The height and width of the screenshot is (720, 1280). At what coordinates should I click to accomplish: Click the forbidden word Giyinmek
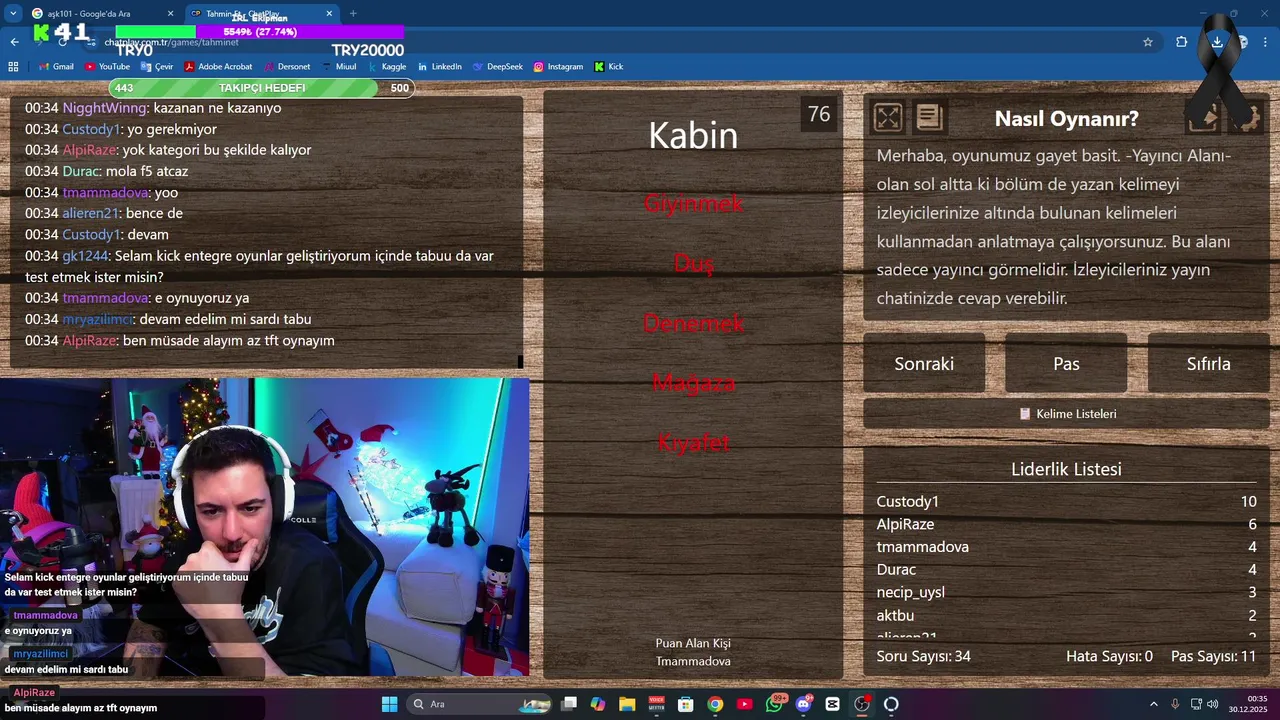point(693,203)
